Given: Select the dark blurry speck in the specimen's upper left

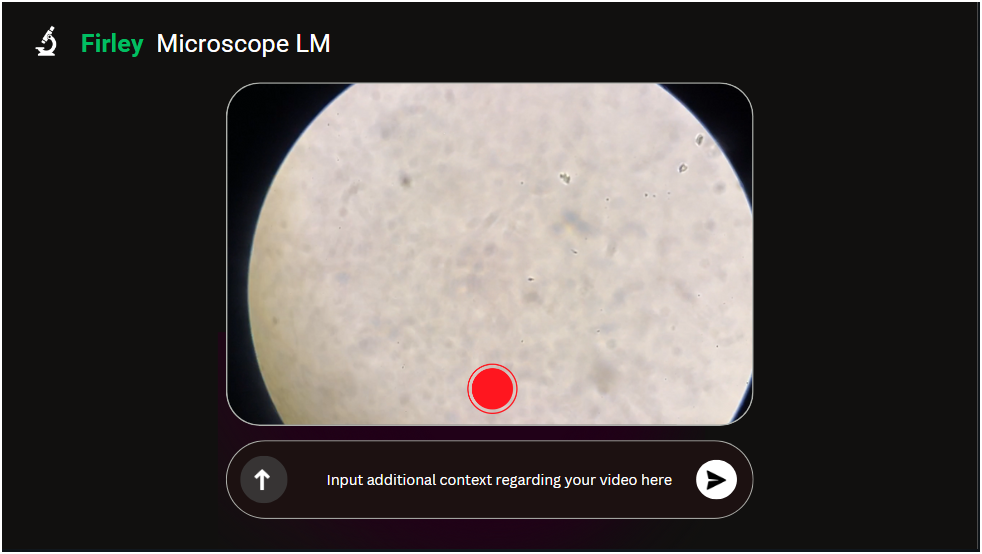Looking at the screenshot, I should 405,181.
